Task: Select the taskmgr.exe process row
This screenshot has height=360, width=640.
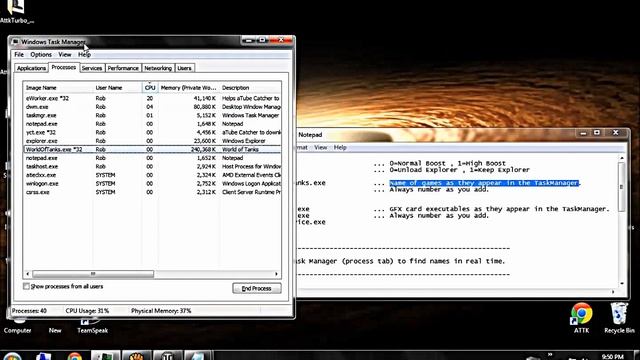Action: click(x=152, y=116)
